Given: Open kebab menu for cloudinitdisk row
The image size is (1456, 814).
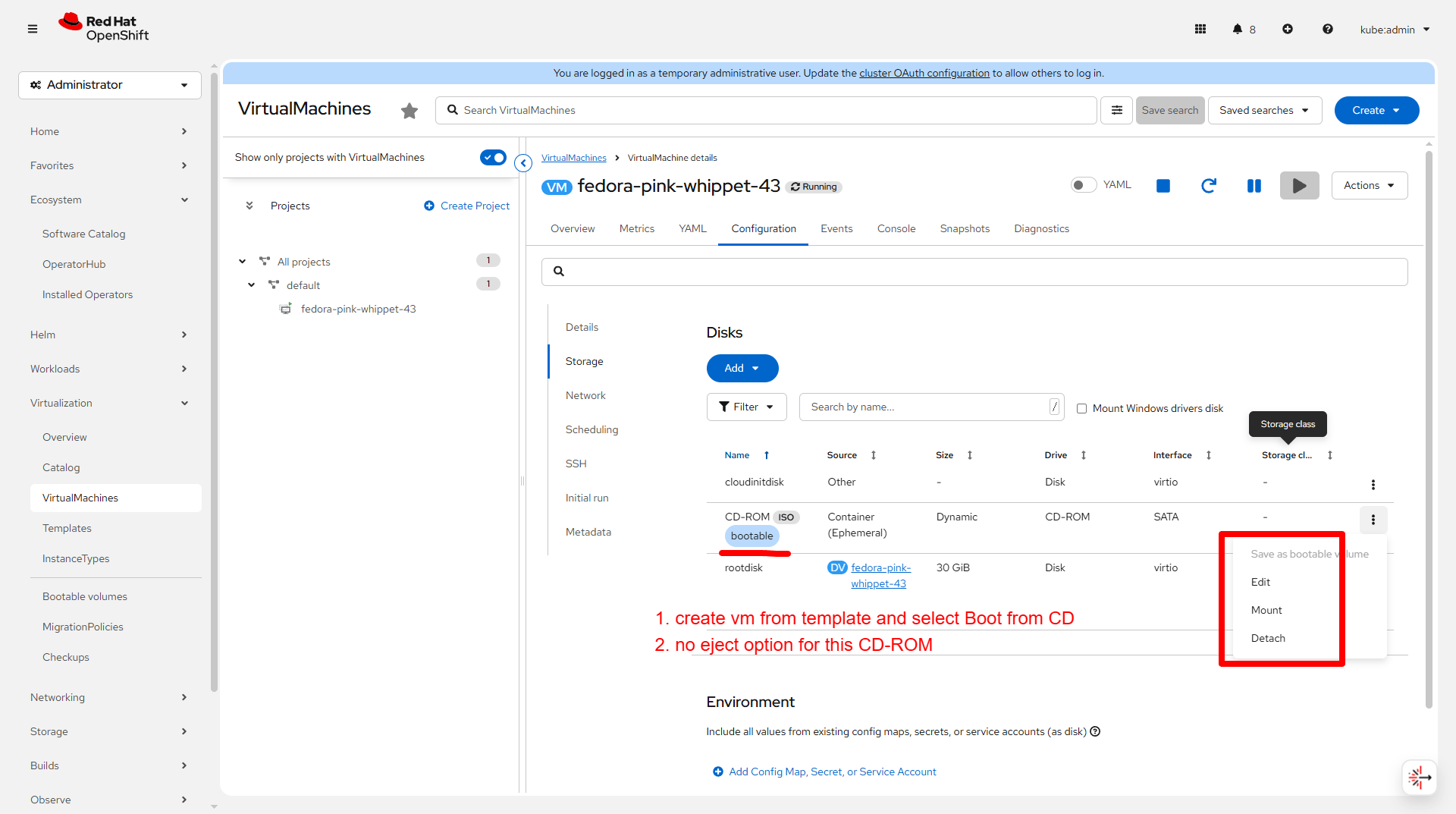Looking at the screenshot, I should click(x=1373, y=485).
